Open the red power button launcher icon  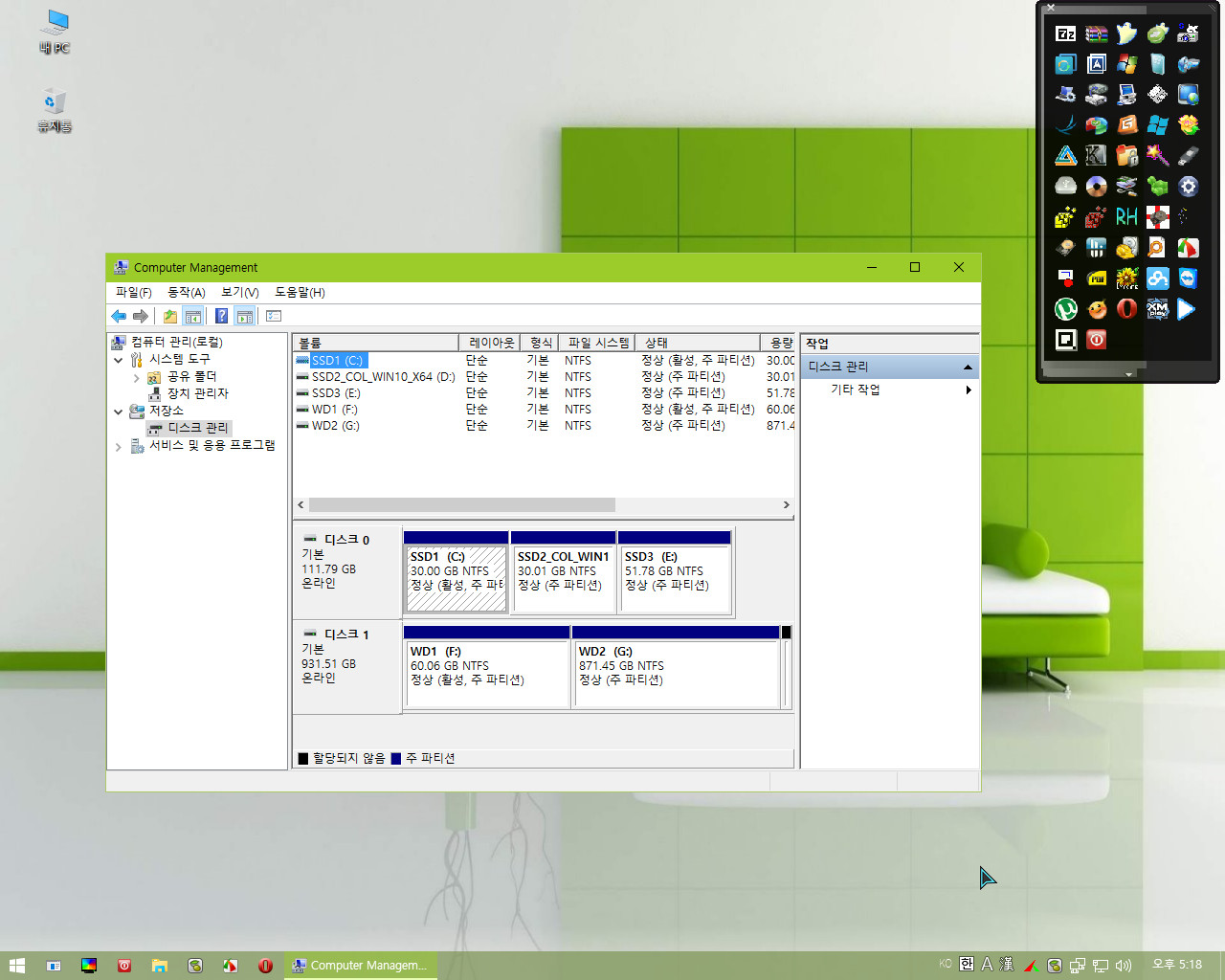pyautogui.click(x=1097, y=340)
